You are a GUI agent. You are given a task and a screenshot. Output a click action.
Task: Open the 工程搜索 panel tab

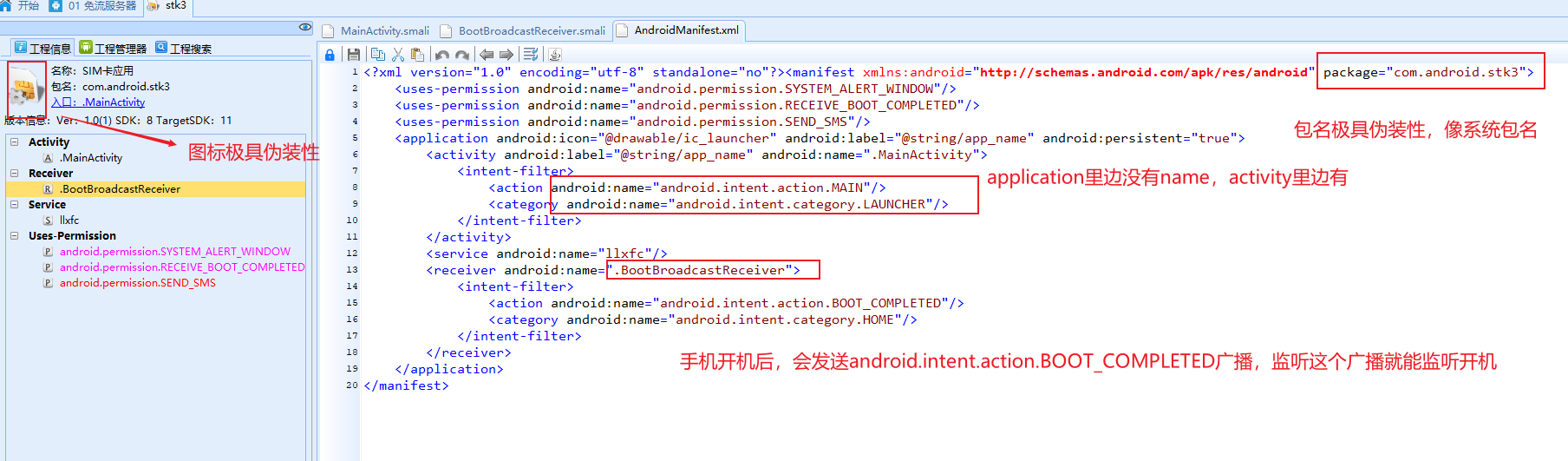pyautogui.click(x=184, y=48)
